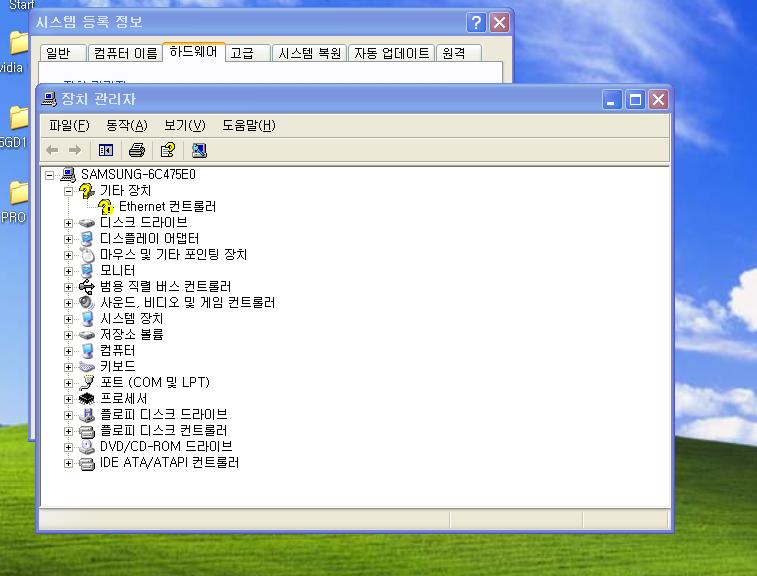Select the SAMSUNG-6C475E0 computer icon
Image resolution: width=757 pixels, height=576 pixels.
click(x=68, y=174)
